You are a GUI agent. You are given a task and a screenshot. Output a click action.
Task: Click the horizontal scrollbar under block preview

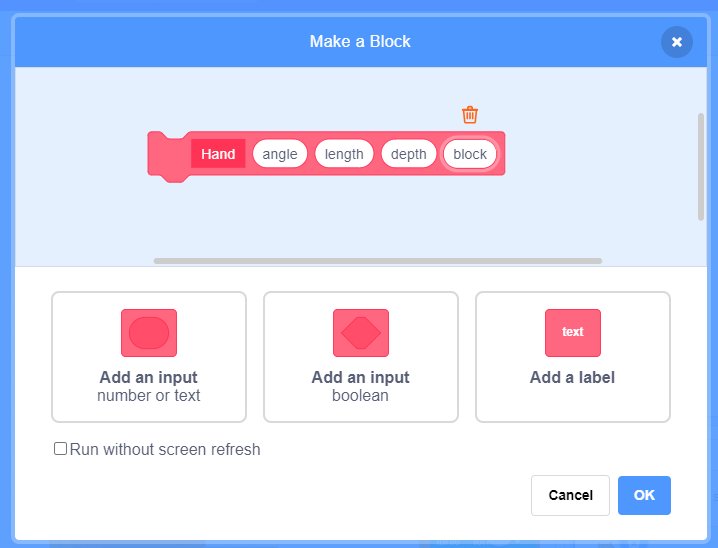pyautogui.click(x=378, y=261)
